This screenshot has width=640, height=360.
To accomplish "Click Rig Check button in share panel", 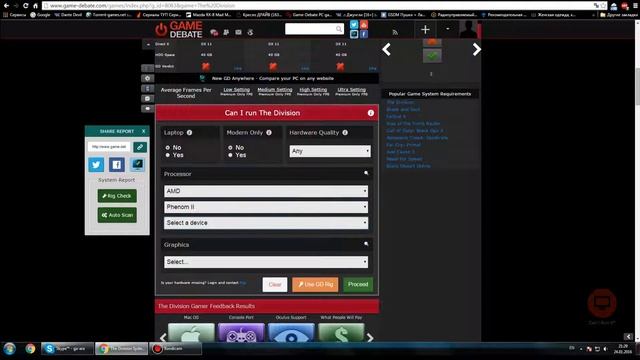I will coord(117,196).
